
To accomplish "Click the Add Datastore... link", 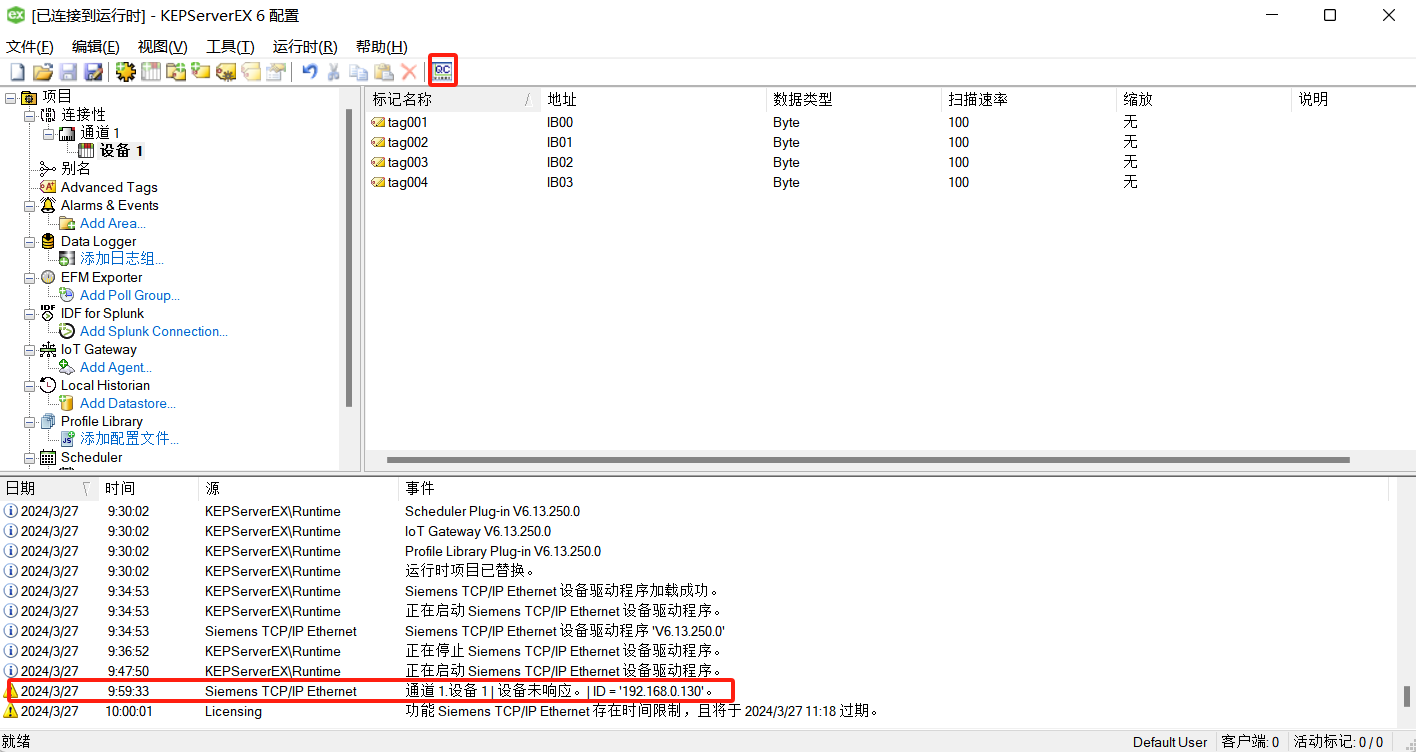I will [x=128, y=403].
